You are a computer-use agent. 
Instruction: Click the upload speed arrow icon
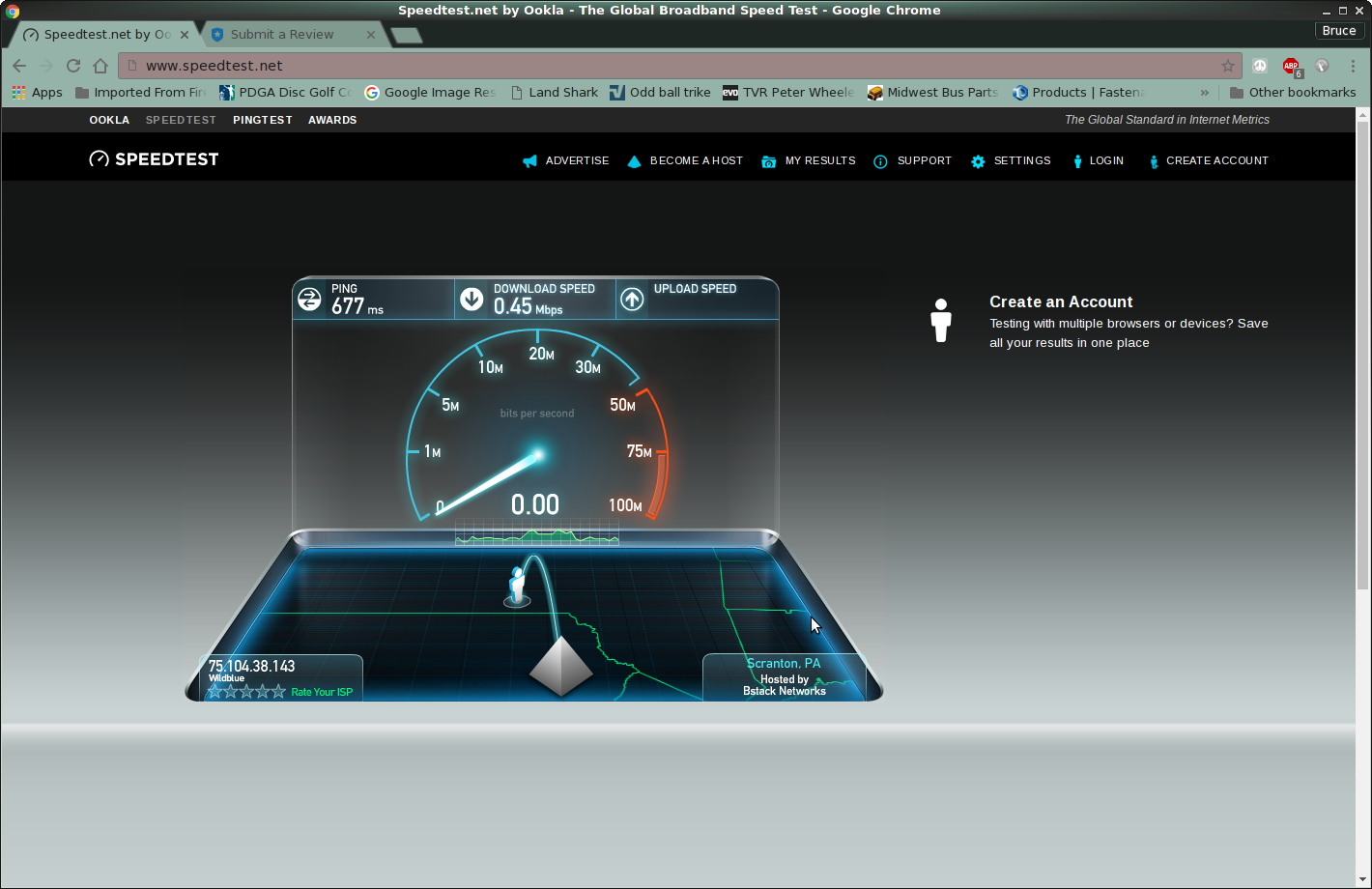632,299
